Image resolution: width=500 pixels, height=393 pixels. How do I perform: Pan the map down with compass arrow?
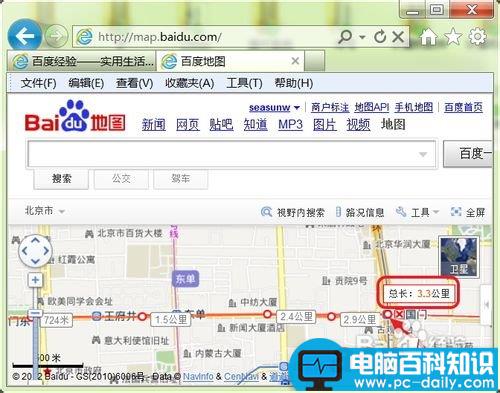click(x=35, y=261)
